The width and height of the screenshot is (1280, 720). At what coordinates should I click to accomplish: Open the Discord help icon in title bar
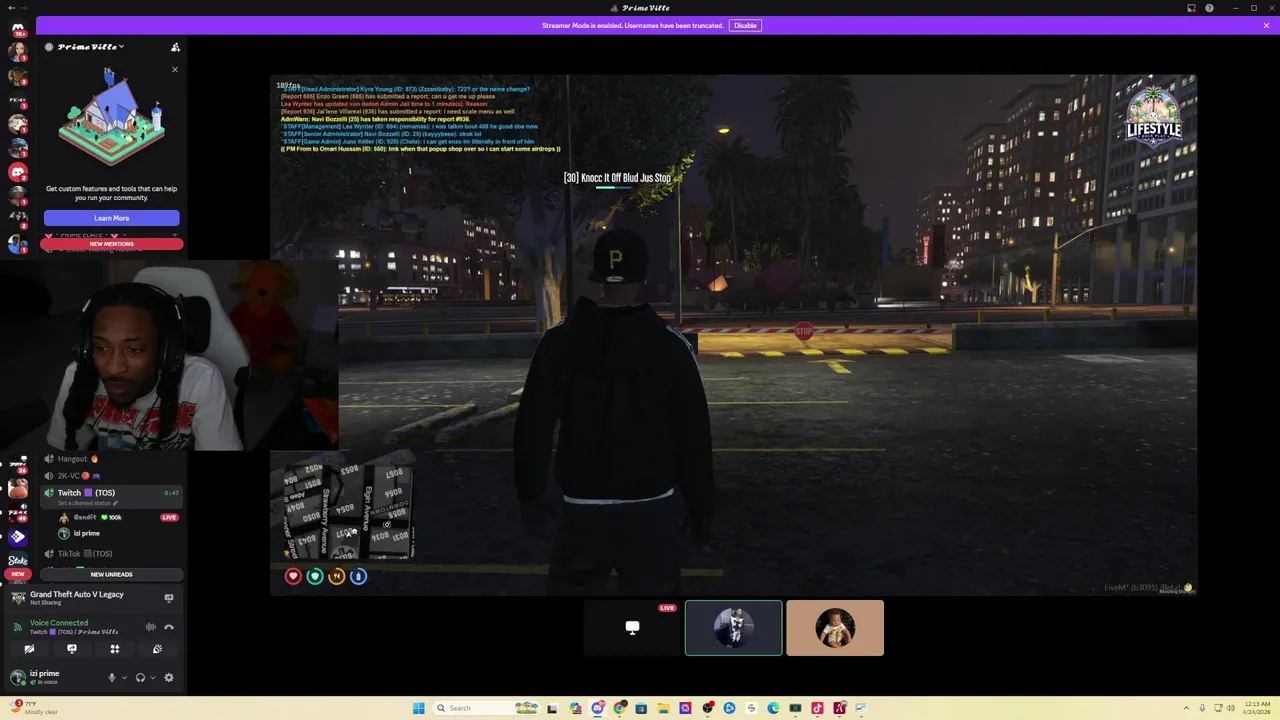(x=1210, y=8)
